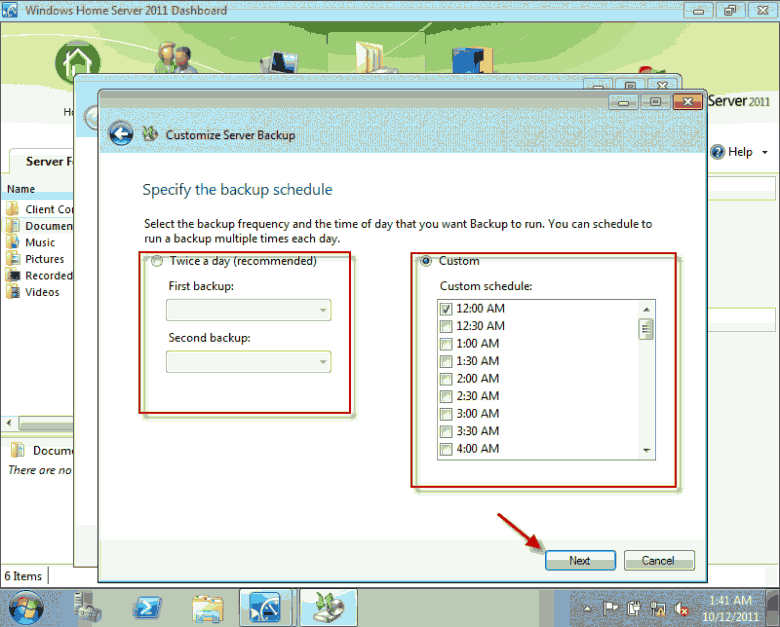The image size is (780, 627).
Task: Click the Help question mark icon
Action: (x=717, y=152)
